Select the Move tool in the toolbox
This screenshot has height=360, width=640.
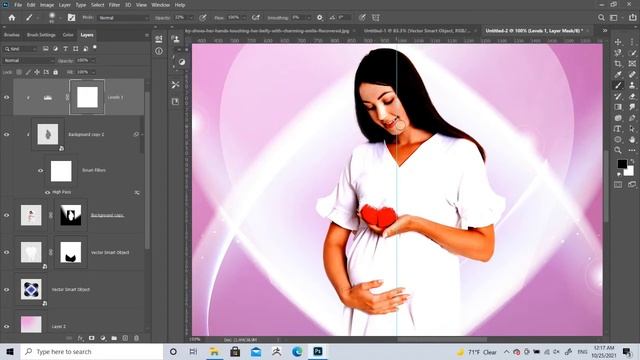pyautogui.click(x=618, y=42)
